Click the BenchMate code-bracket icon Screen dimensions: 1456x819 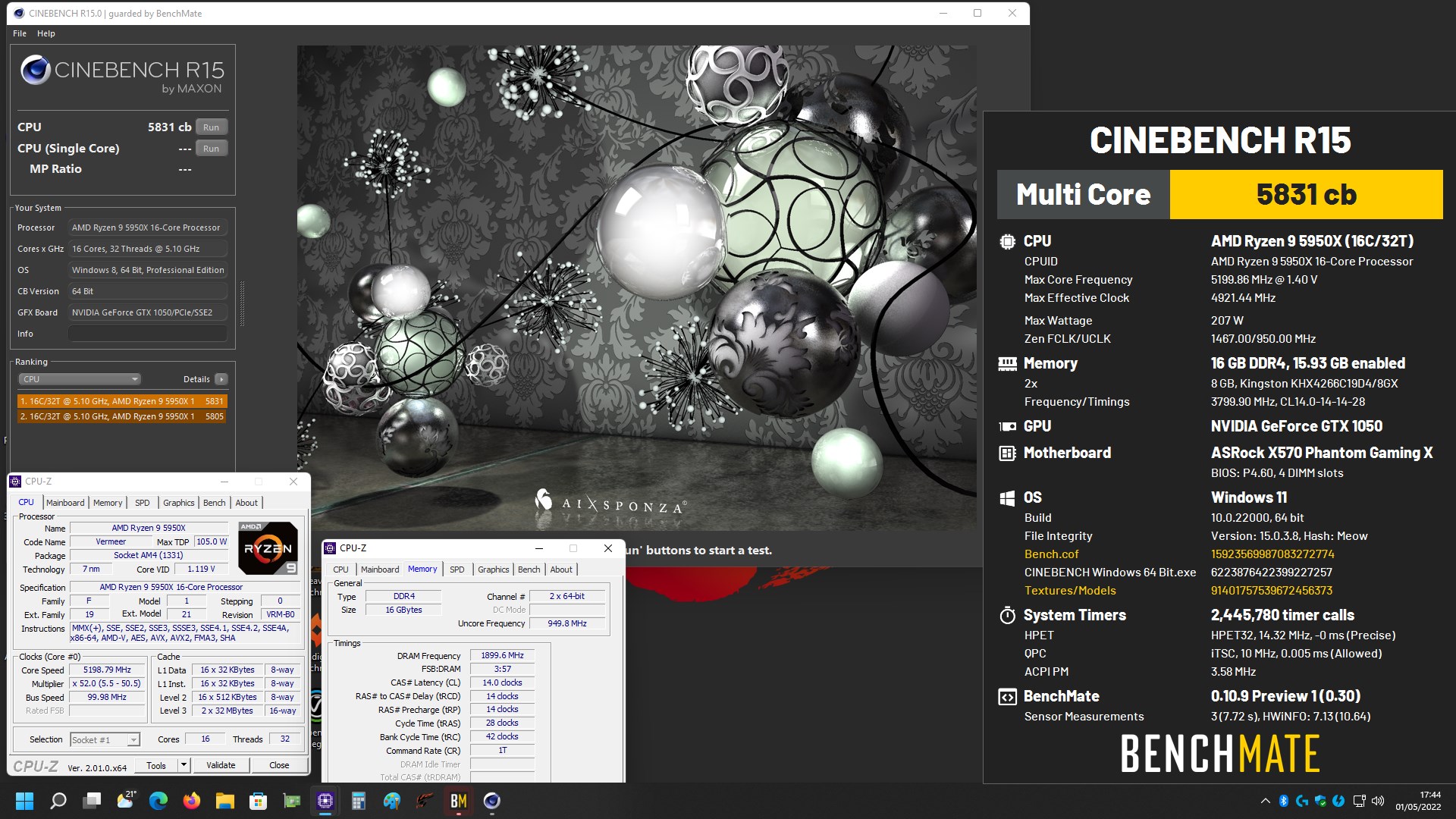(1007, 697)
